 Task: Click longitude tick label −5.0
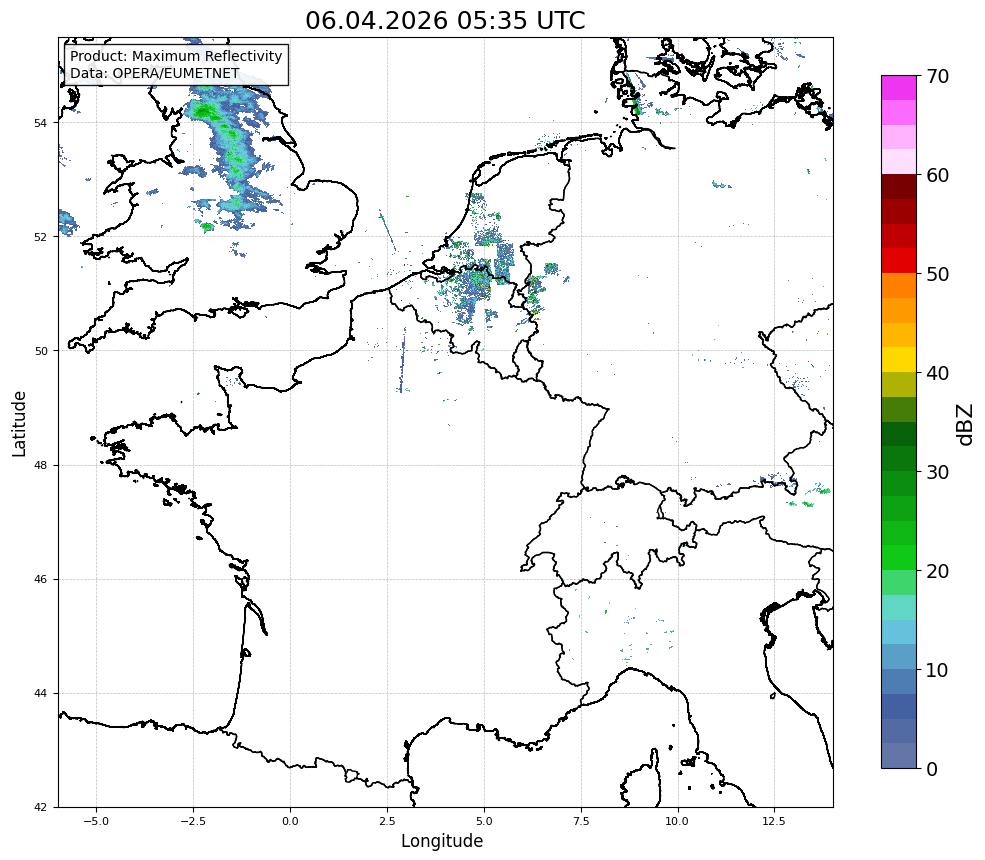[96, 821]
